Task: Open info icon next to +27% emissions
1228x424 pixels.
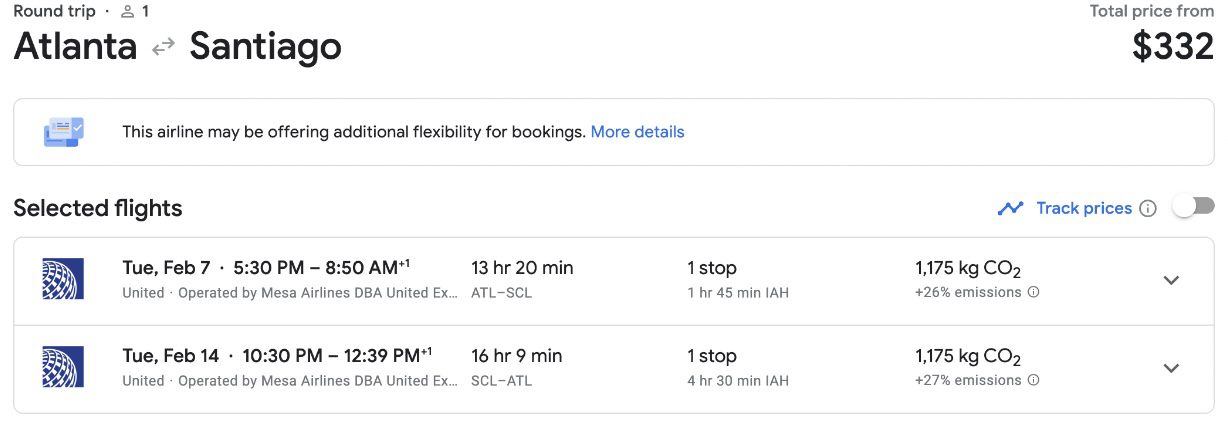Action: (1034, 380)
